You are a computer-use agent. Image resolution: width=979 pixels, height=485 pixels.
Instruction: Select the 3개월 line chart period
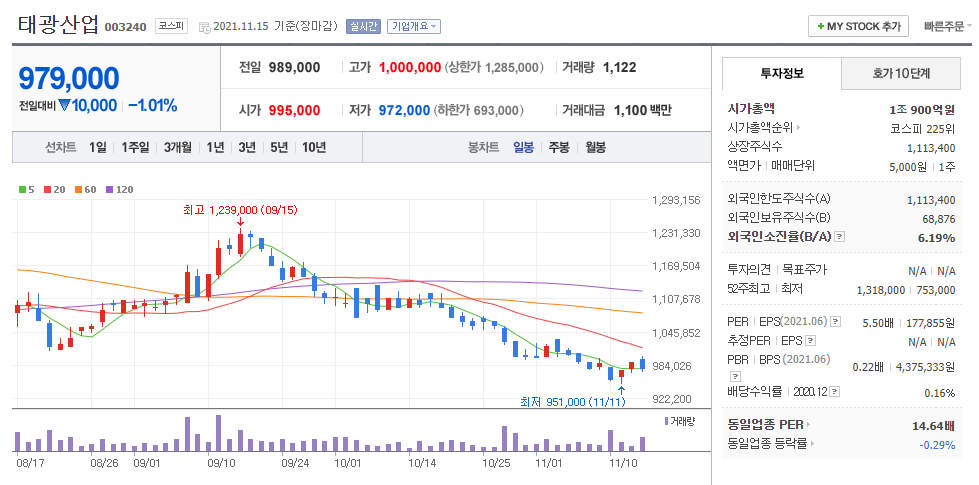pos(178,148)
